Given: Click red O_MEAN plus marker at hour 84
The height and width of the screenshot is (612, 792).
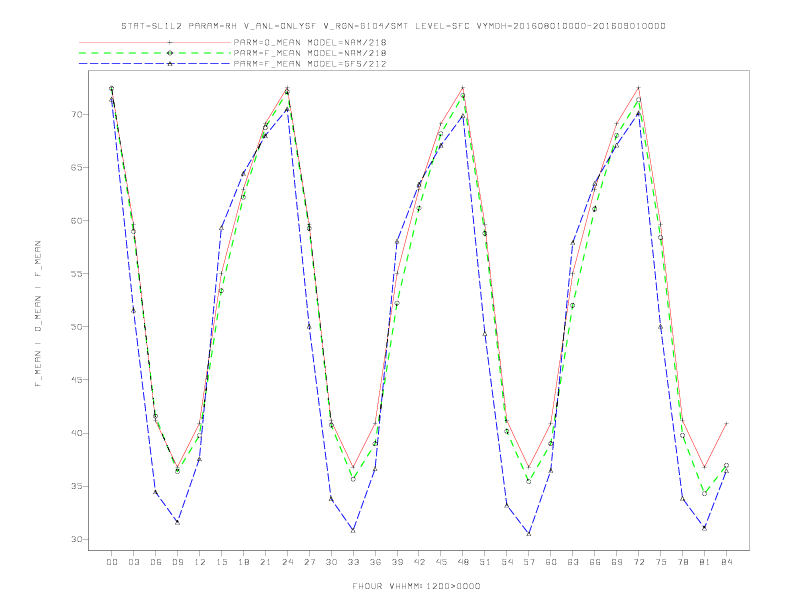Looking at the screenshot, I should point(726,423).
